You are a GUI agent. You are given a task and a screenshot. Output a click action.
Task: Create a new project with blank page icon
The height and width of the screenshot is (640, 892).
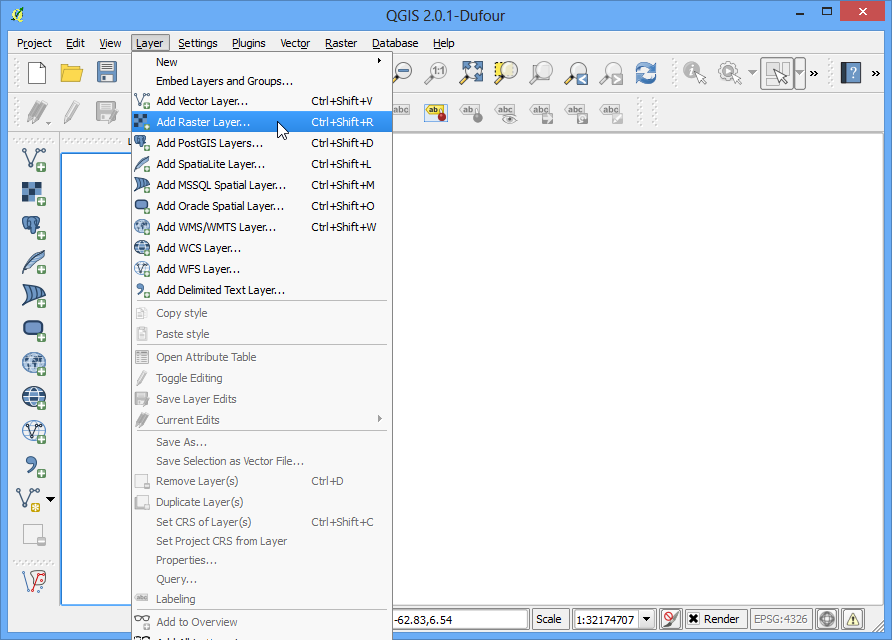tap(37, 73)
